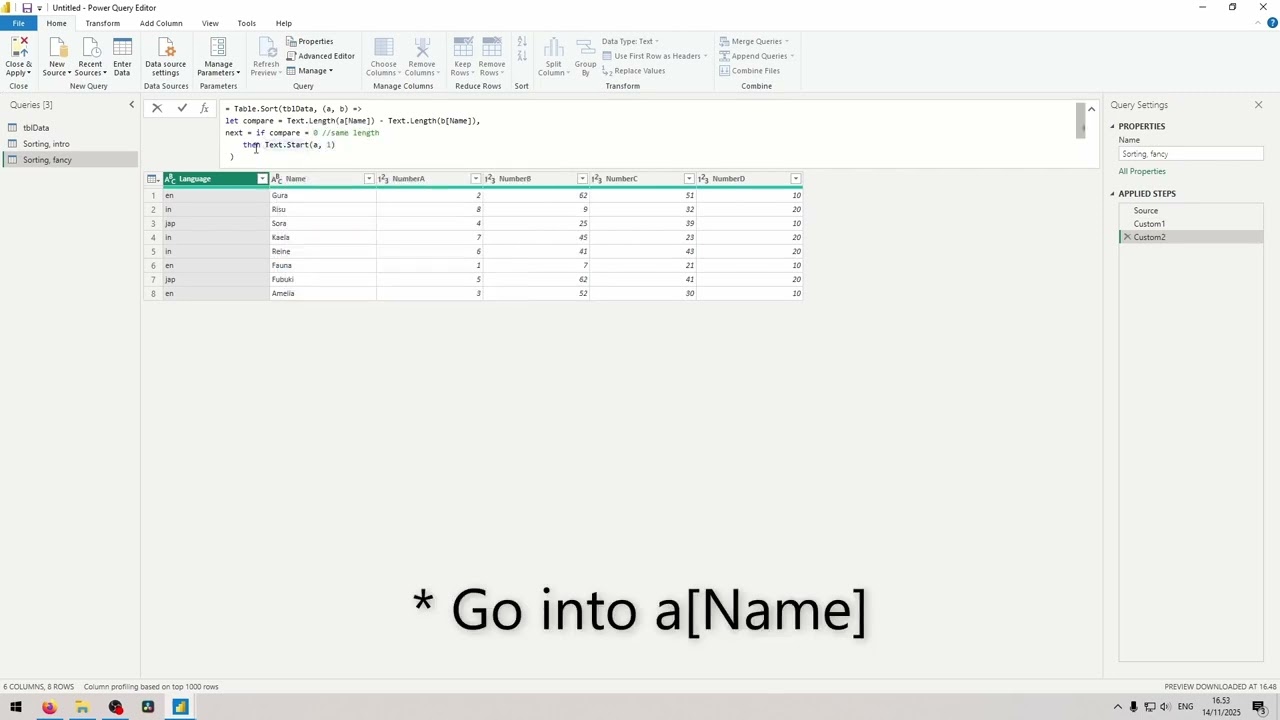Collapse the PROPERTIES section

1112,126
